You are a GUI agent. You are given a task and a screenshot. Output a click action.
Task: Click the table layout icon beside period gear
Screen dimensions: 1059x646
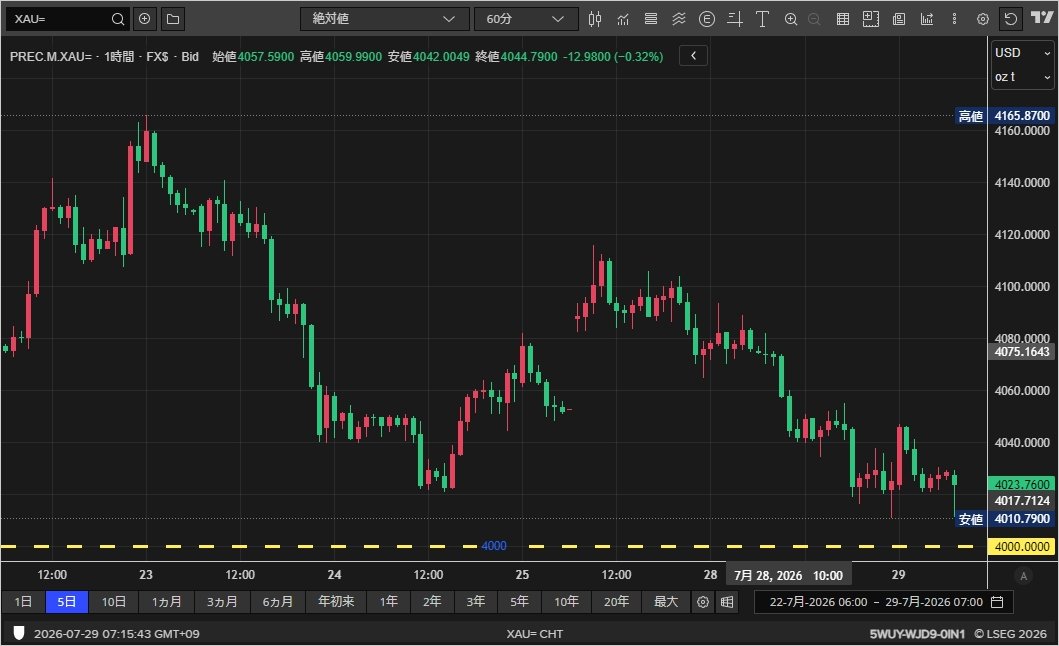(x=727, y=602)
